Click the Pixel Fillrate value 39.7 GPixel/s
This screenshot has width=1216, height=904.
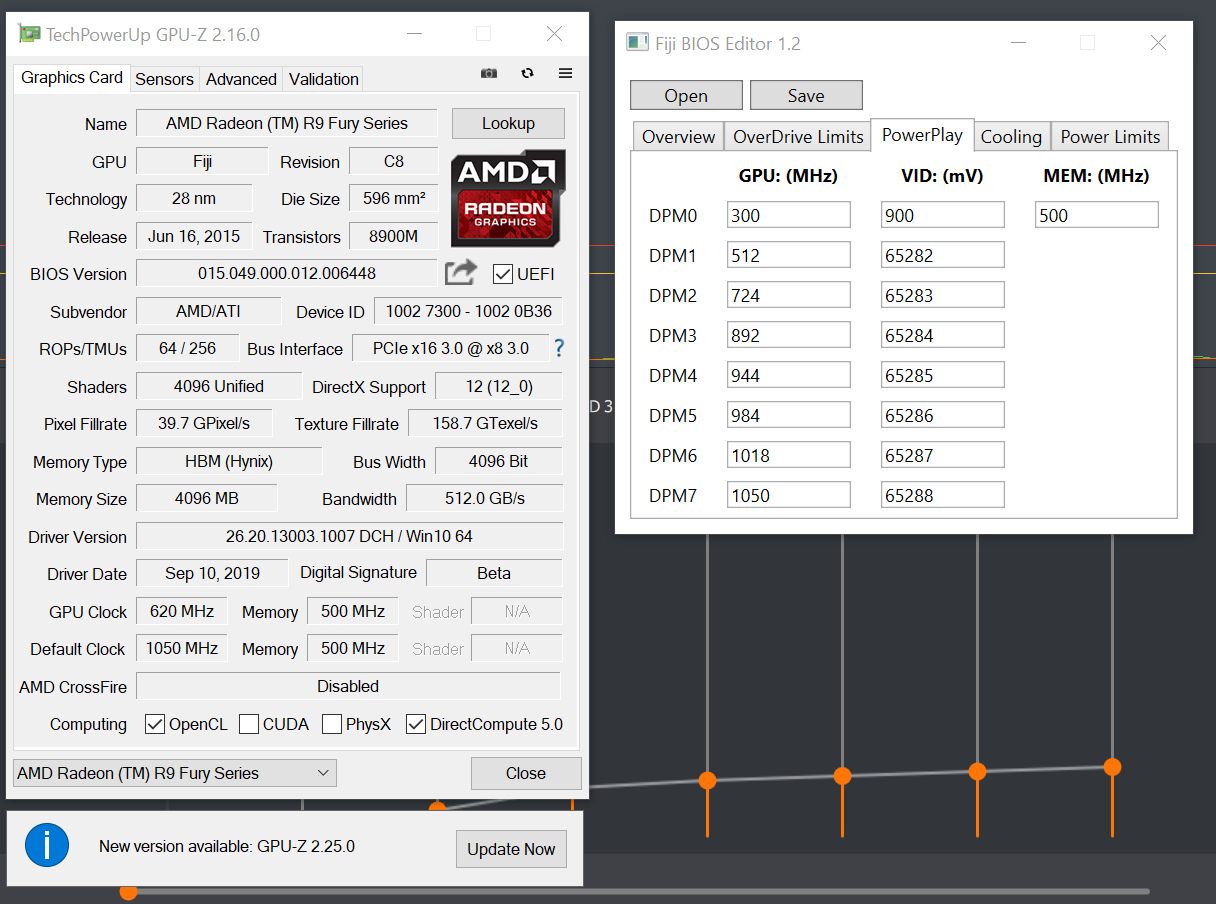point(204,423)
